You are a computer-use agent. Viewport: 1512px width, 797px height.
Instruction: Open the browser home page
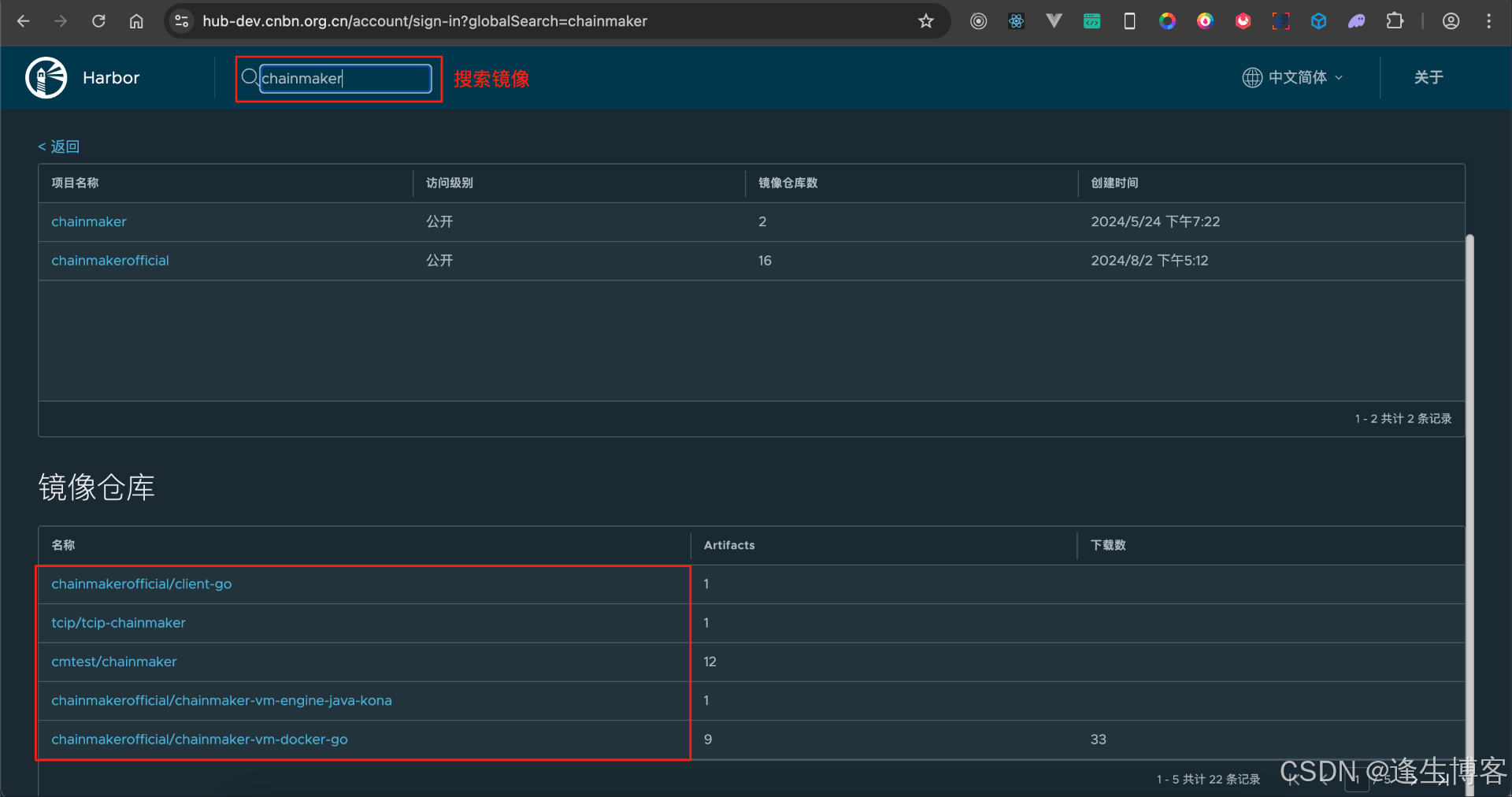(x=136, y=21)
